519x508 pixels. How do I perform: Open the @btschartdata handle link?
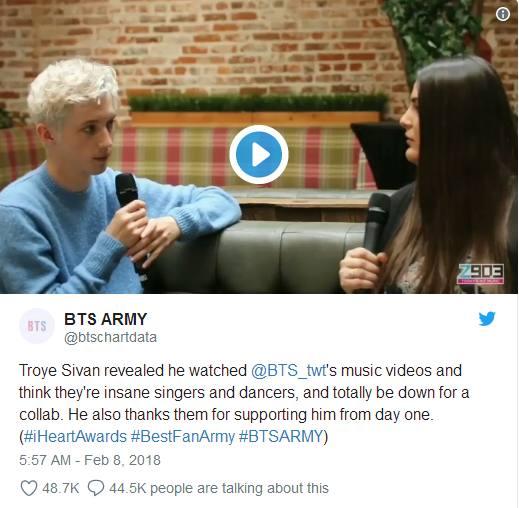[110, 337]
